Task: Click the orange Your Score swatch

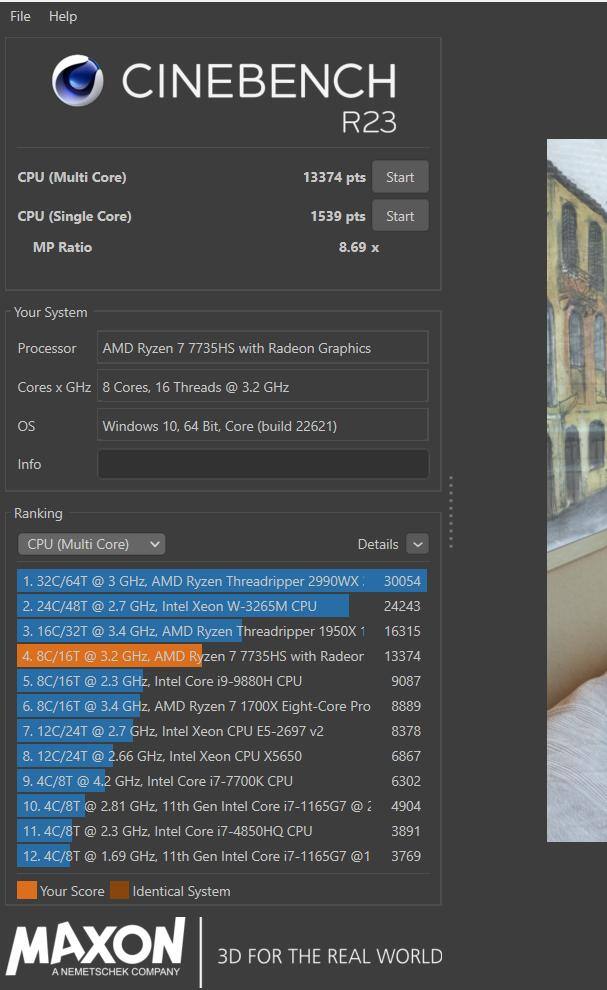Action: coord(27,891)
